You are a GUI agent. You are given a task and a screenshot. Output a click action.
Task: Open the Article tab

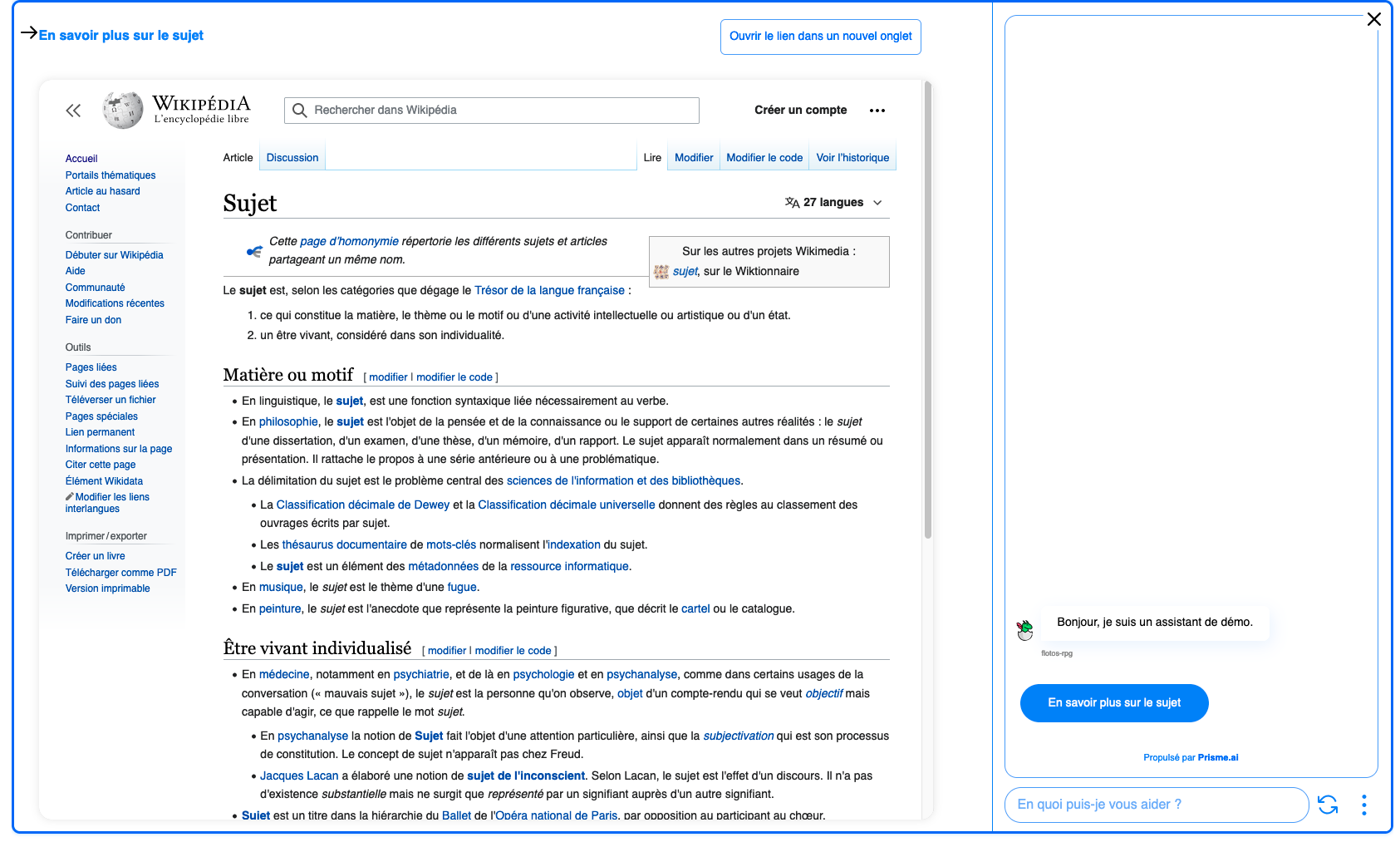238,158
